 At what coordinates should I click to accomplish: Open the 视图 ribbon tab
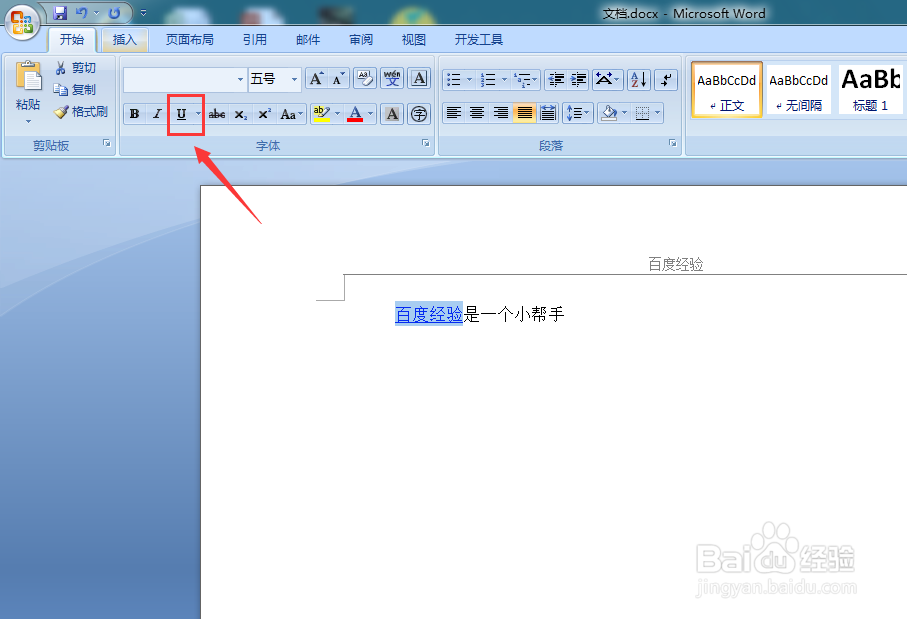click(x=414, y=39)
